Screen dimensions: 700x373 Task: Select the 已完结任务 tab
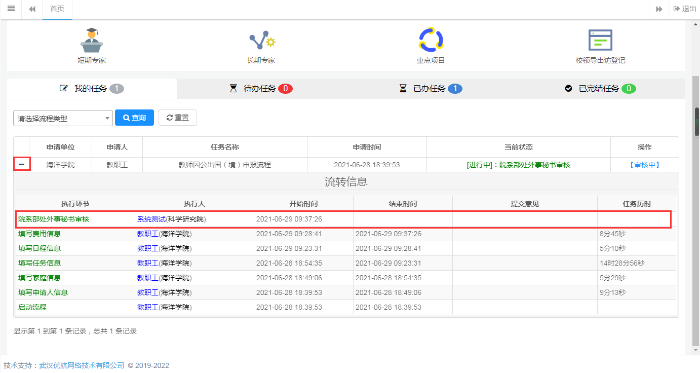[x=600, y=89]
